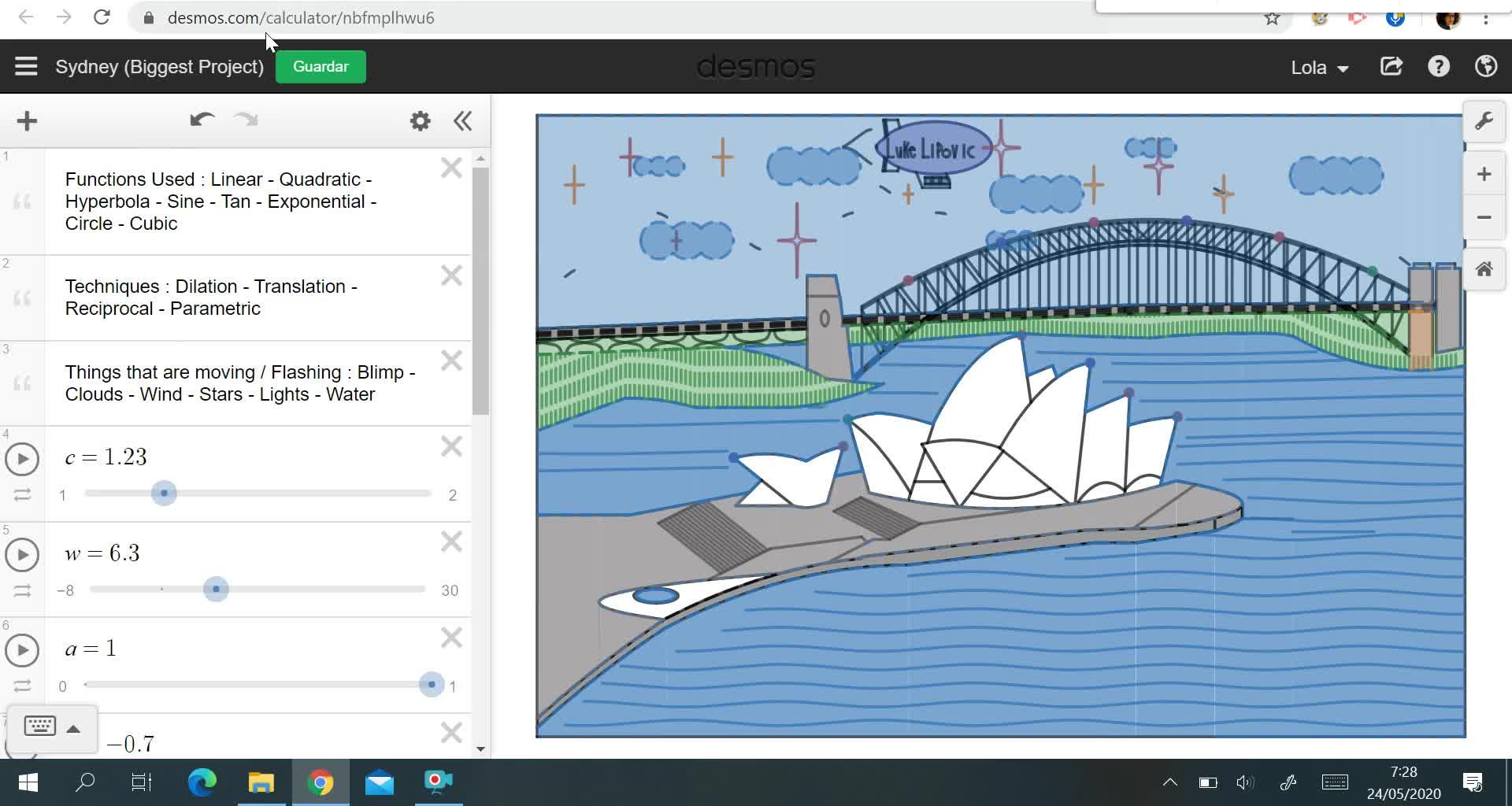
Task: Delete the Functions Used note
Action: 451,168
